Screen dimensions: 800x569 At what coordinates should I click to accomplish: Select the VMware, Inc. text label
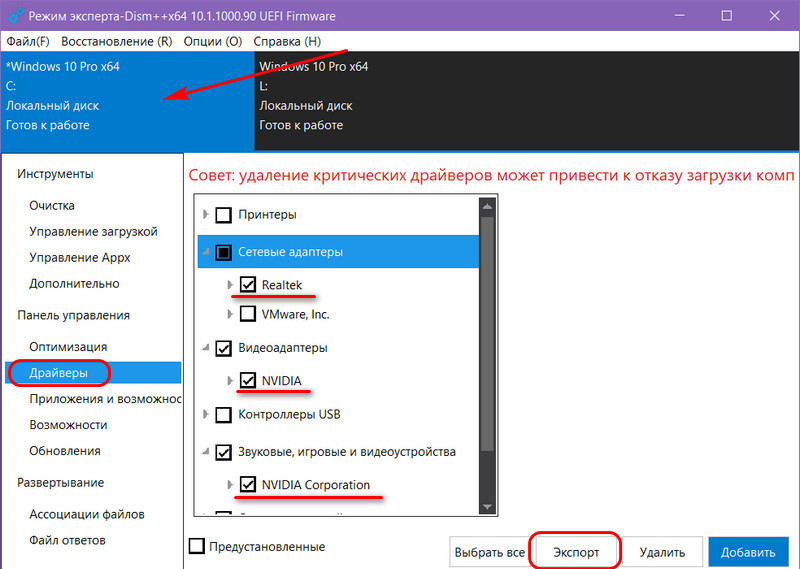(x=295, y=314)
